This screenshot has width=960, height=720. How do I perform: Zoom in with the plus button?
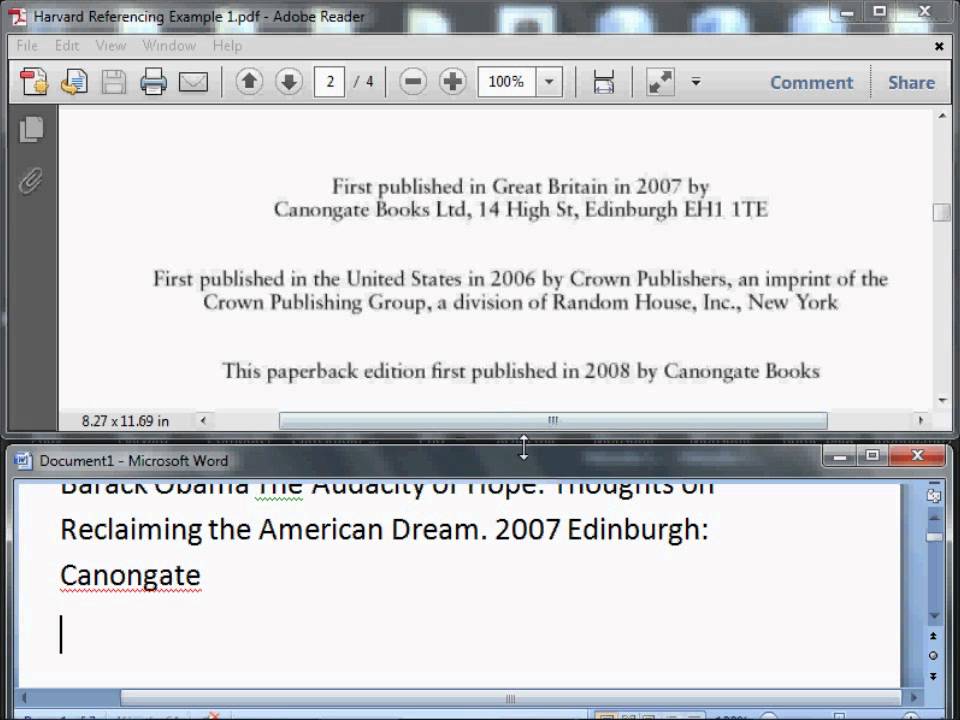[452, 81]
